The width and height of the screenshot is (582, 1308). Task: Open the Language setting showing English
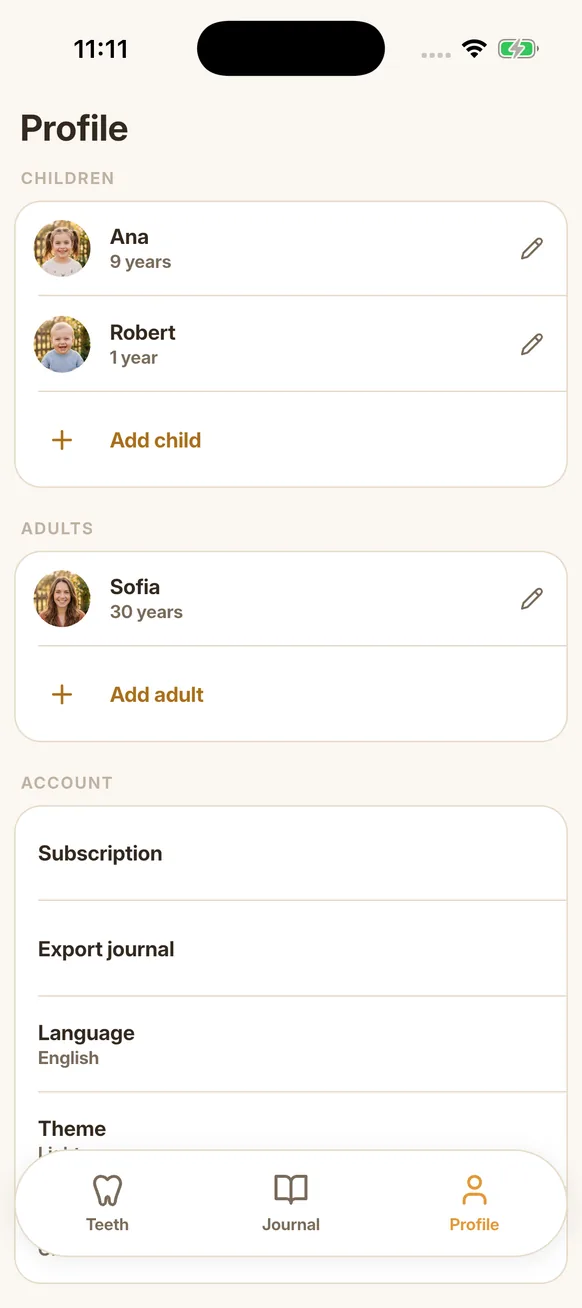pos(291,1044)
